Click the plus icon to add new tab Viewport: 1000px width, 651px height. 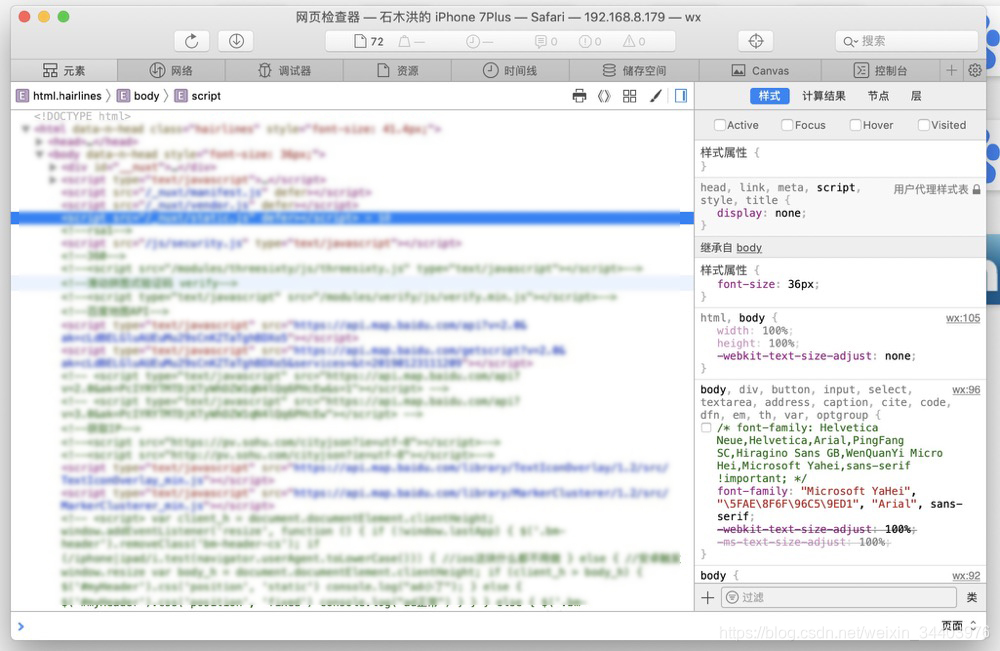click(952, 70)
